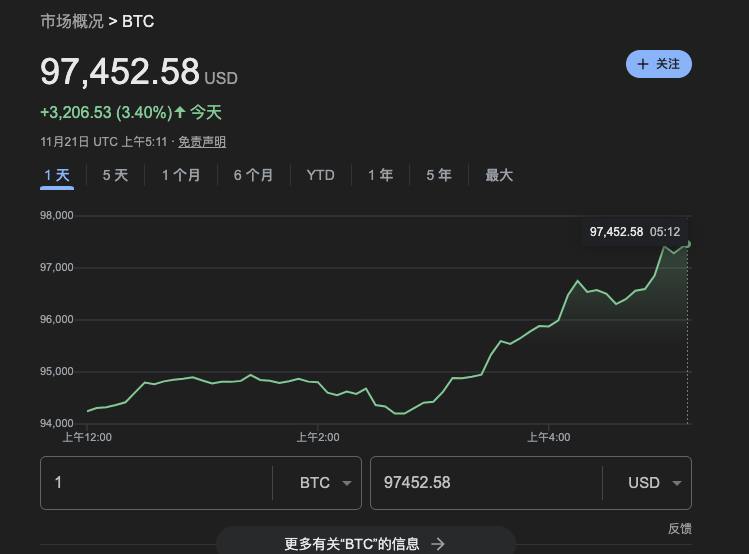
Task: Select the YTD tab
Action: coord(321,175)
